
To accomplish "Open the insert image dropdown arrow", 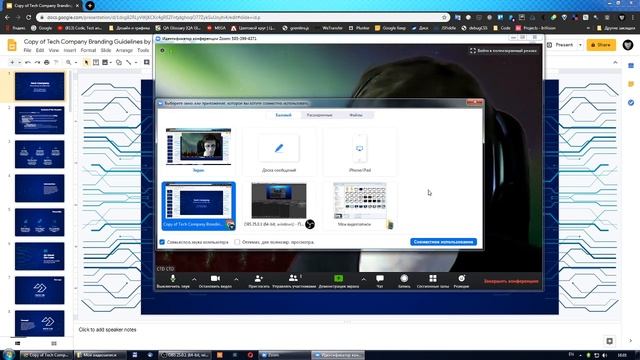I will point(111,62).
